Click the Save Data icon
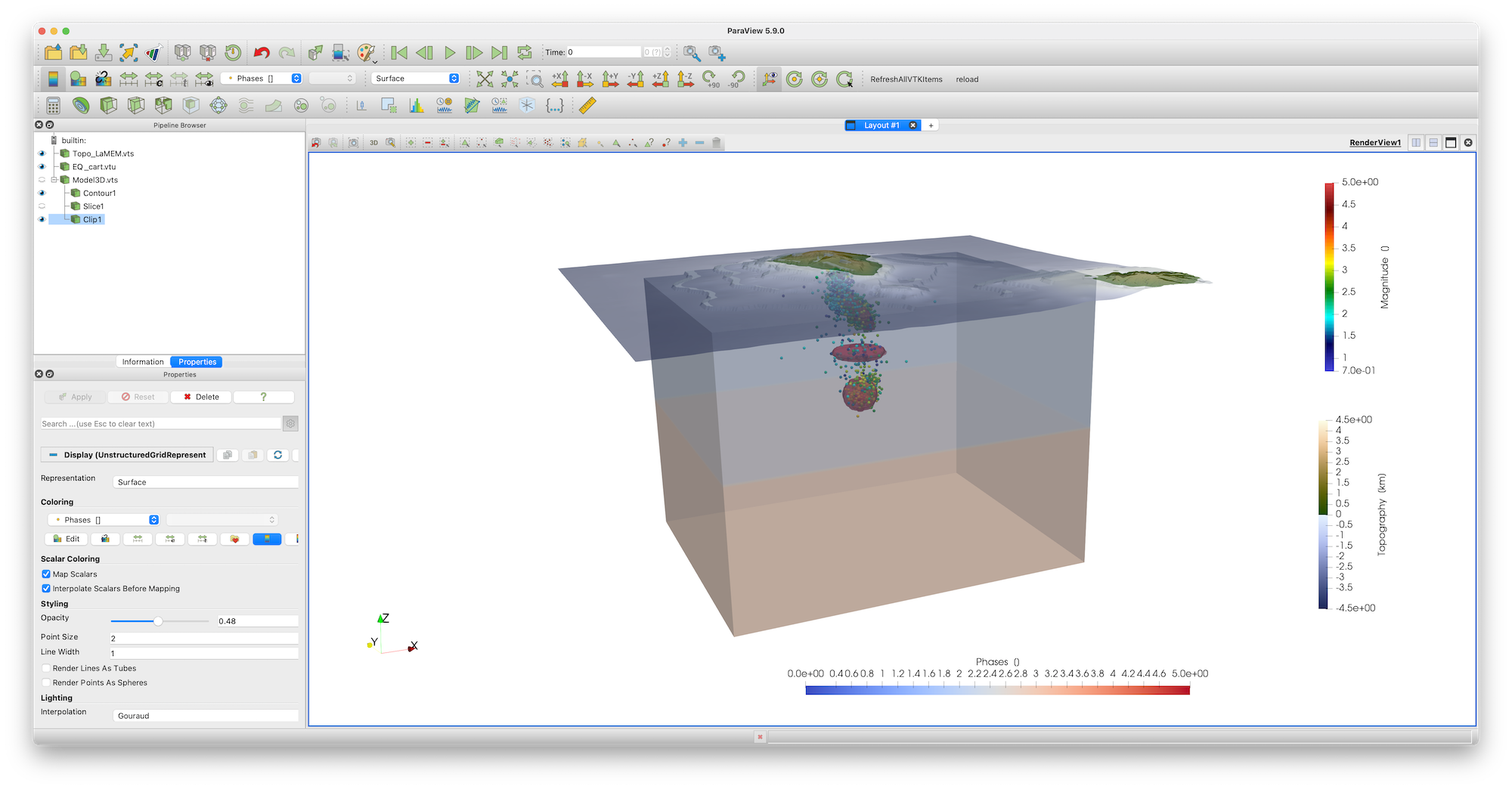Image resolution: width=1512 pixels, height=789 pixels. [104, 53]
